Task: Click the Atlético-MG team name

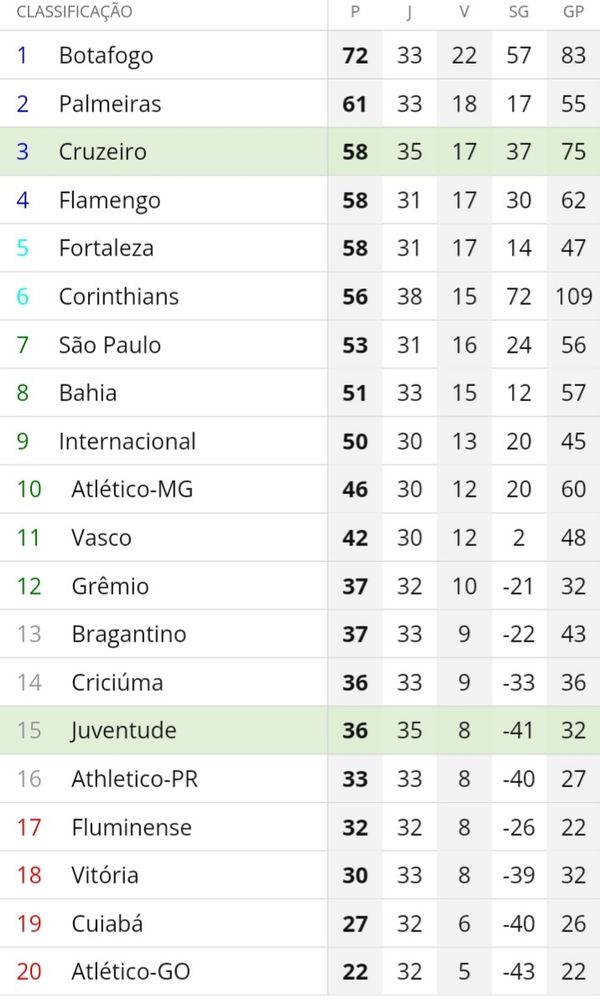Action: pyautogui.click(x=132, y=489)
